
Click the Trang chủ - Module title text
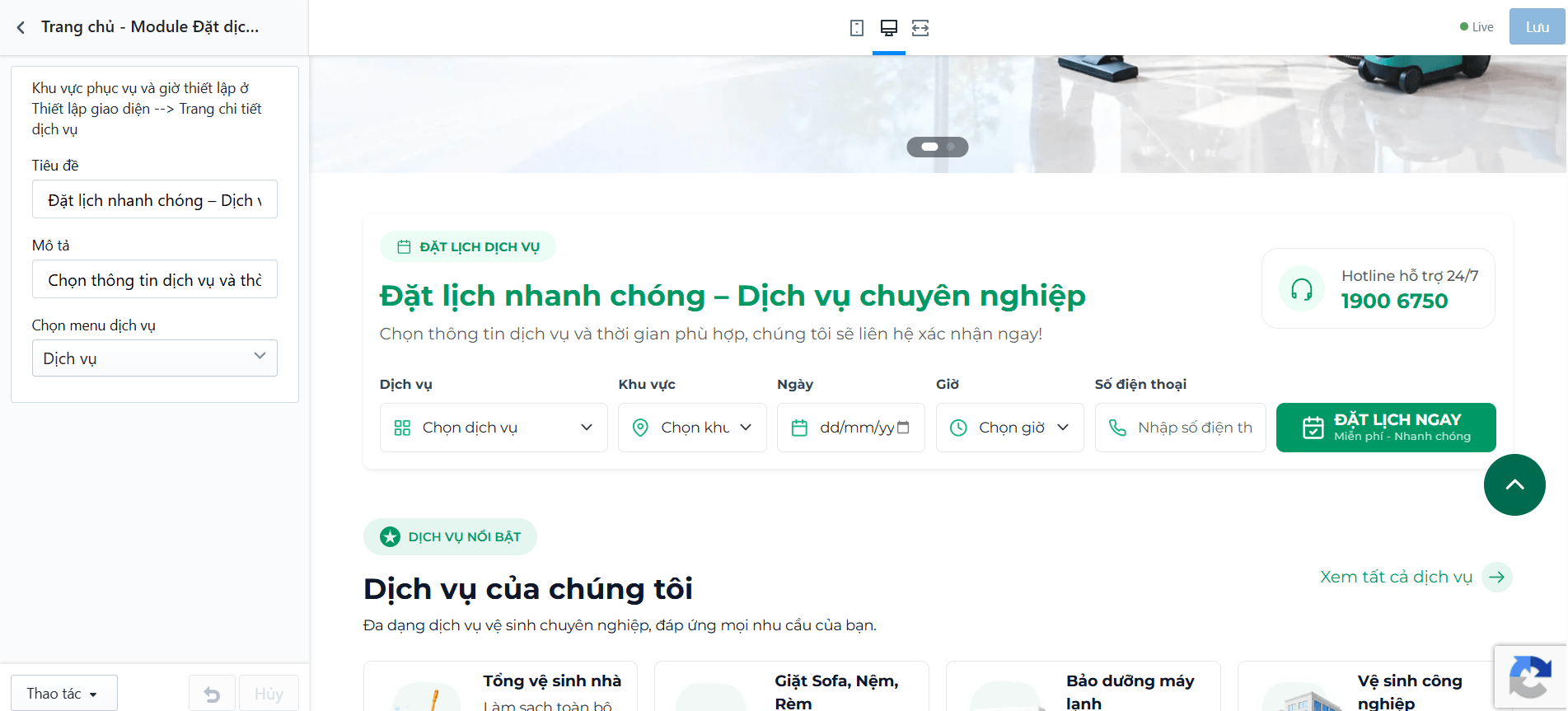150,27
